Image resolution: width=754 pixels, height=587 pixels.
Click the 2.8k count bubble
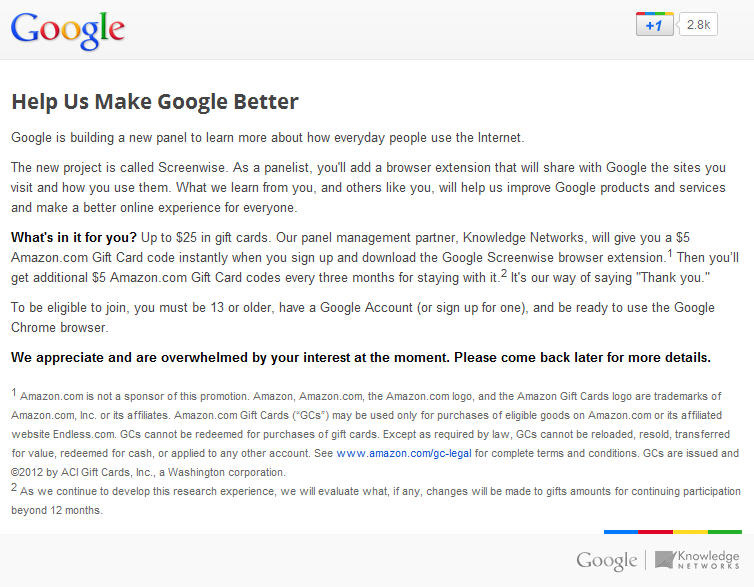point(698,25)
